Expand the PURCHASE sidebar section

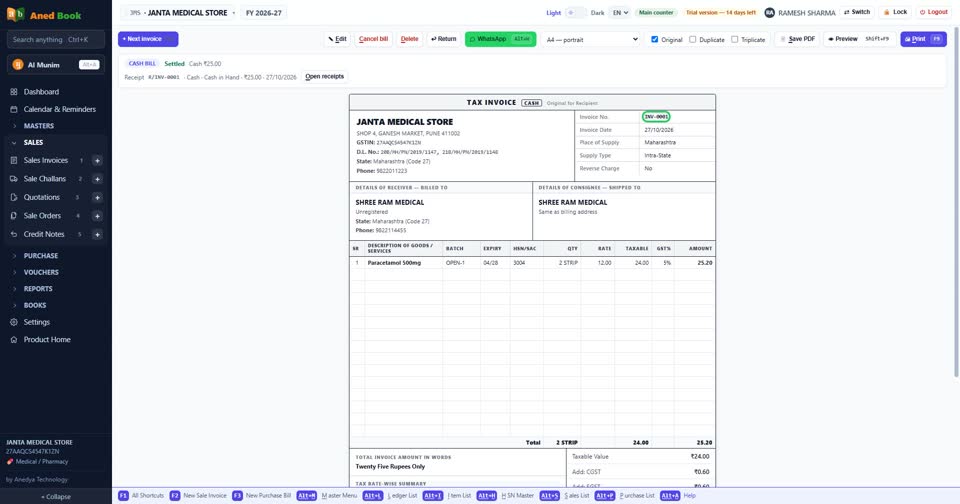41,255
